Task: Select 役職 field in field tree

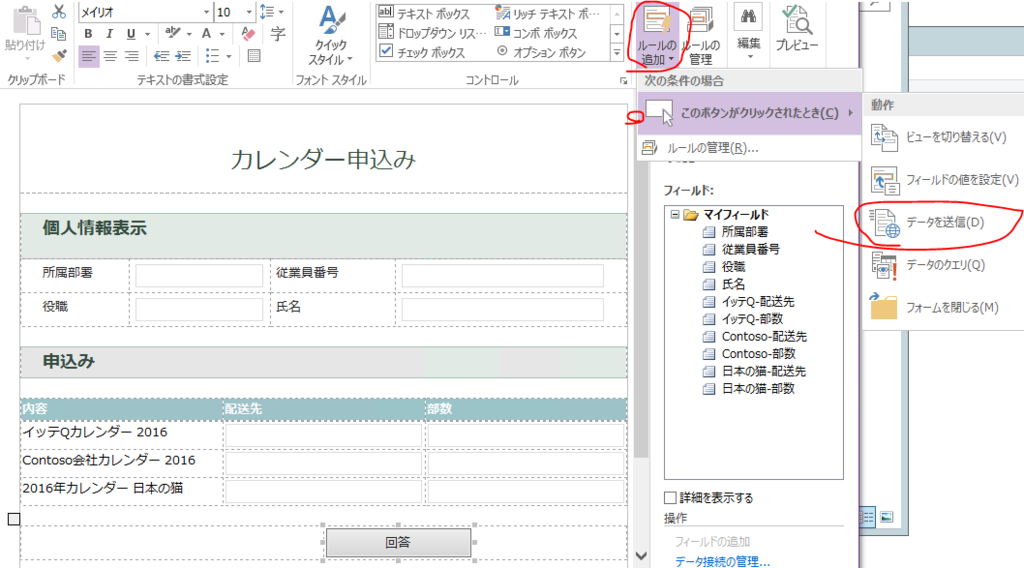Action: 733,267
